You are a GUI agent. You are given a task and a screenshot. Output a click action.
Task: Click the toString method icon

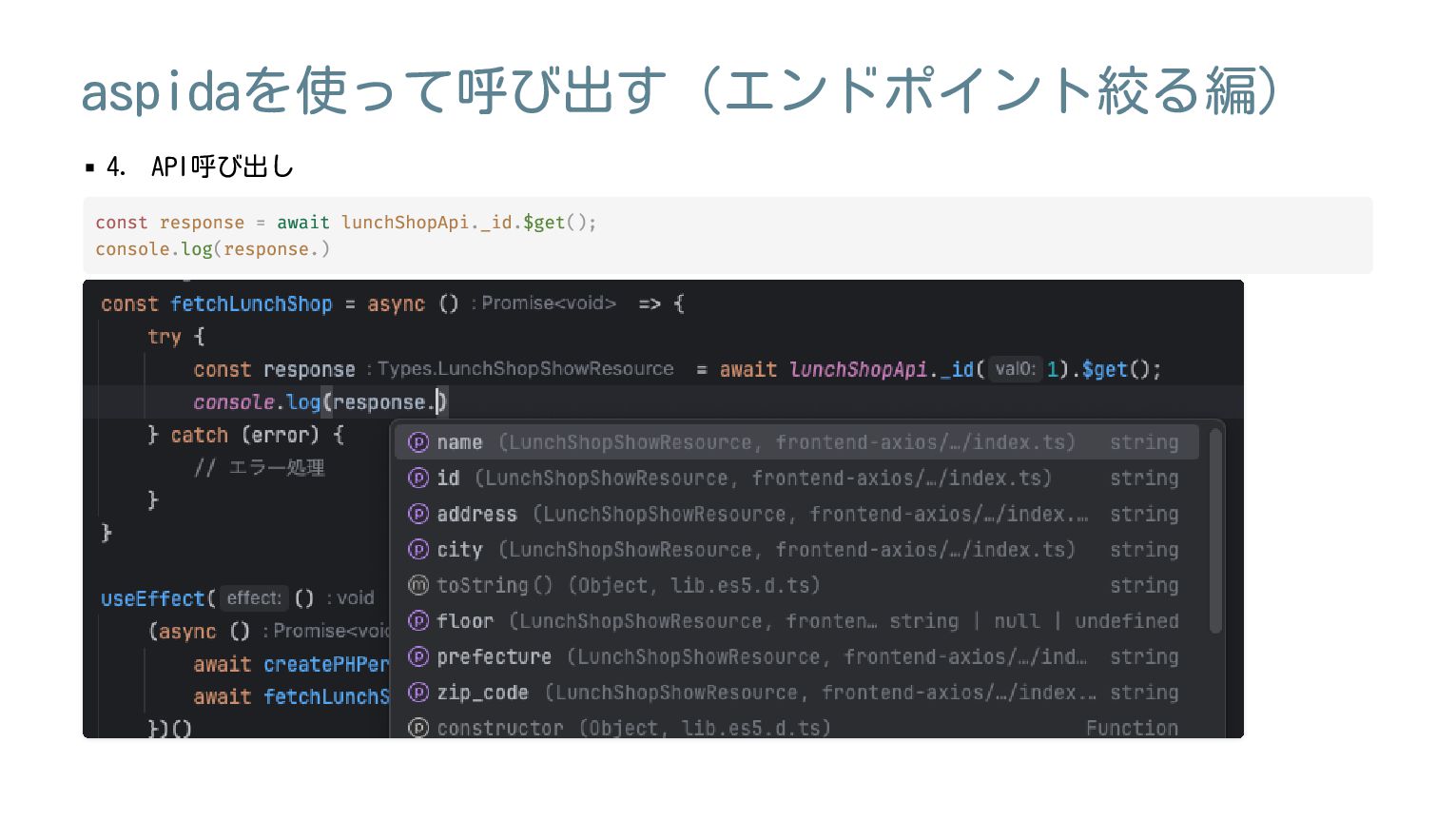click(x=417, y=585)
